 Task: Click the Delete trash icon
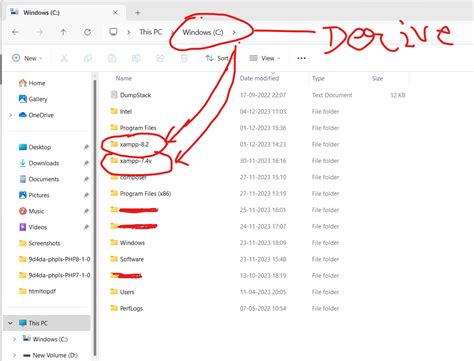(184, 58)
